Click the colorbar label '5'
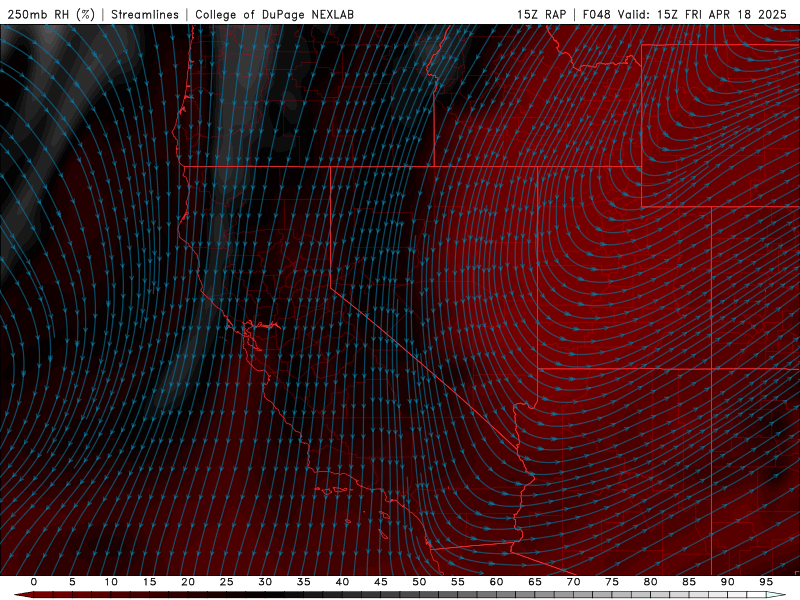Viewport: 800px width, 600px height. (72, 582)
